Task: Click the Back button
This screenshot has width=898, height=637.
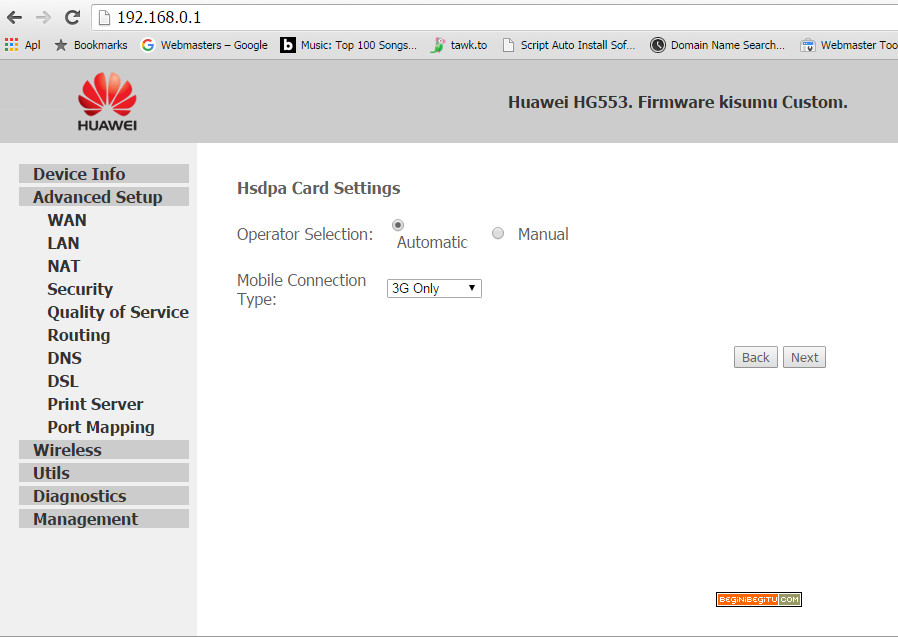Action: coord(755,357)
